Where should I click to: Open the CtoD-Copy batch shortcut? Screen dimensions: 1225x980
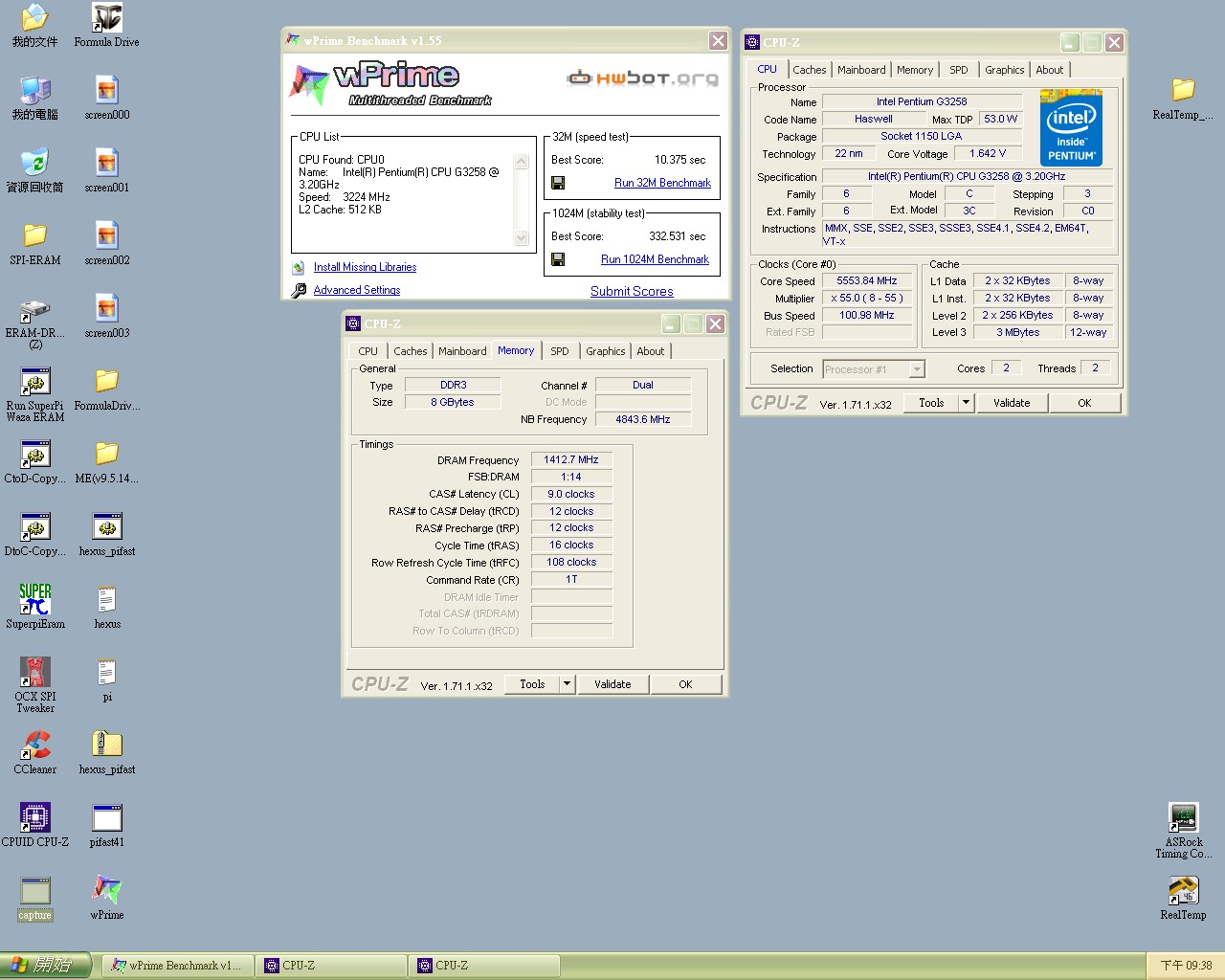tap(35, 461)
